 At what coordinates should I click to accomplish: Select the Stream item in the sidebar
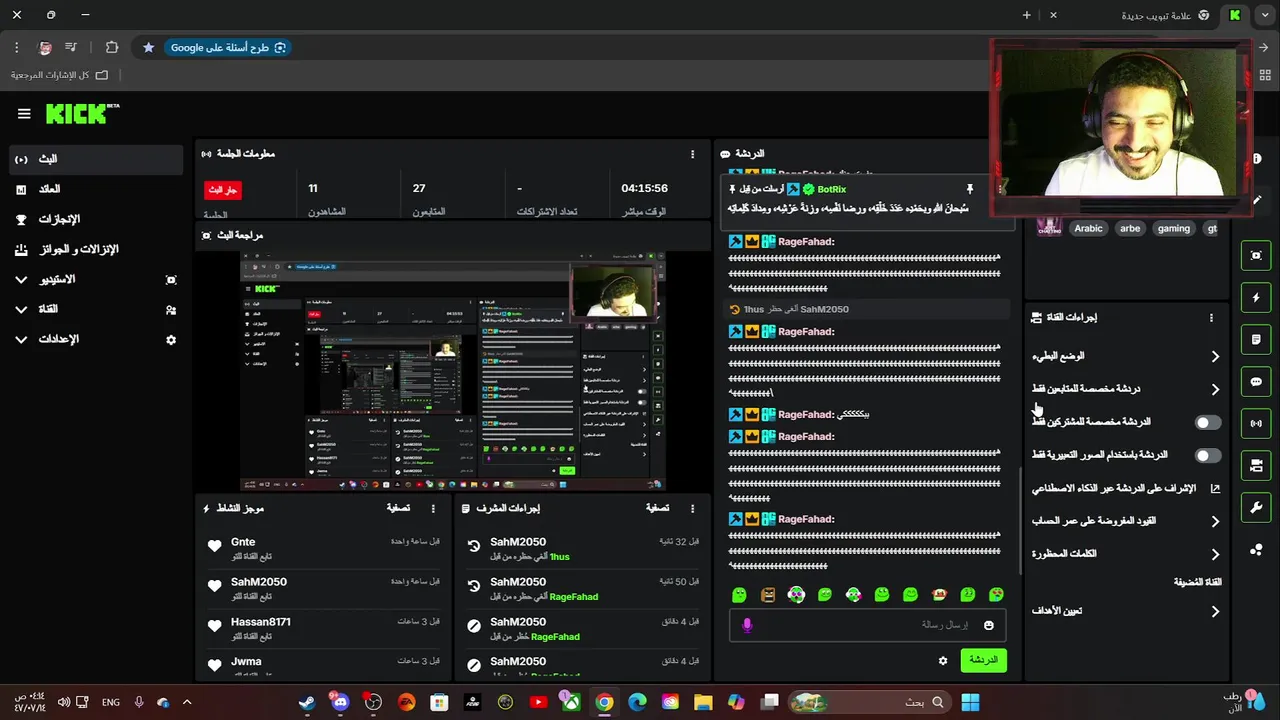coord(96,159)
